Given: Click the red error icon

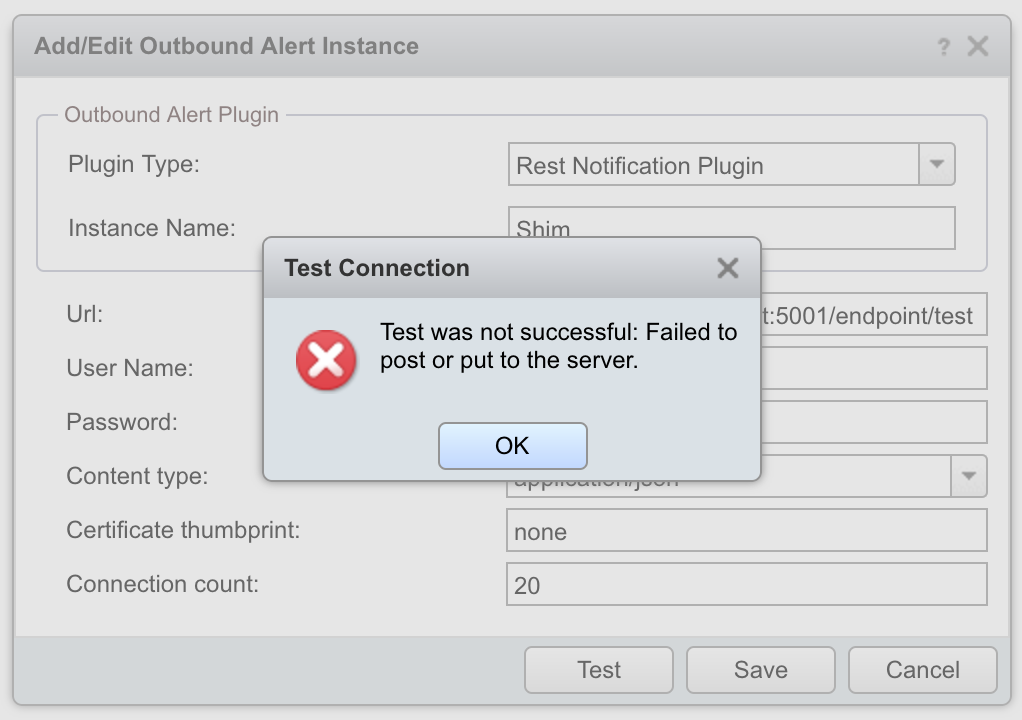Looking at the screenshot, I should pos(326,360).
